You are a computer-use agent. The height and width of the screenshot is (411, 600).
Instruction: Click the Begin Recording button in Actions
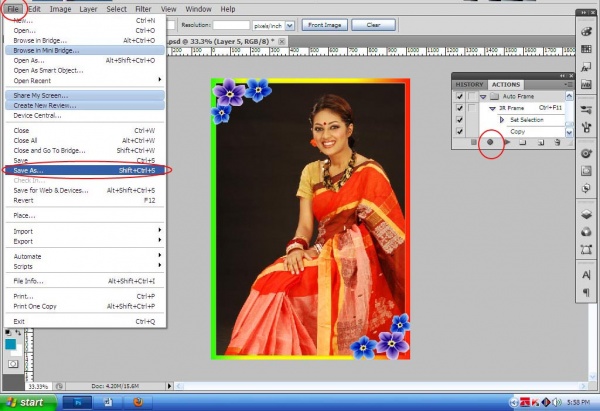click(x=491, y=143)
